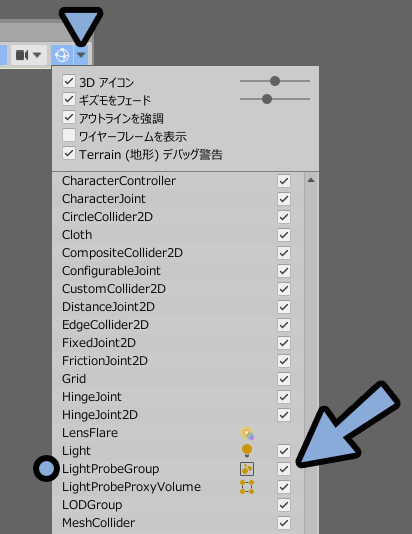Click the Light bulb gizmo icon
412x534 pixels.
tap(247, 451)
